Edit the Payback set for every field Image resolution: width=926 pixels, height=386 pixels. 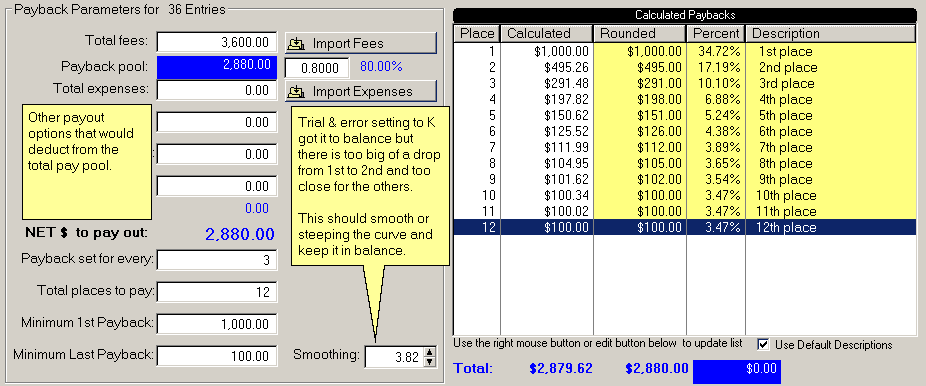(x=217, y=260)
